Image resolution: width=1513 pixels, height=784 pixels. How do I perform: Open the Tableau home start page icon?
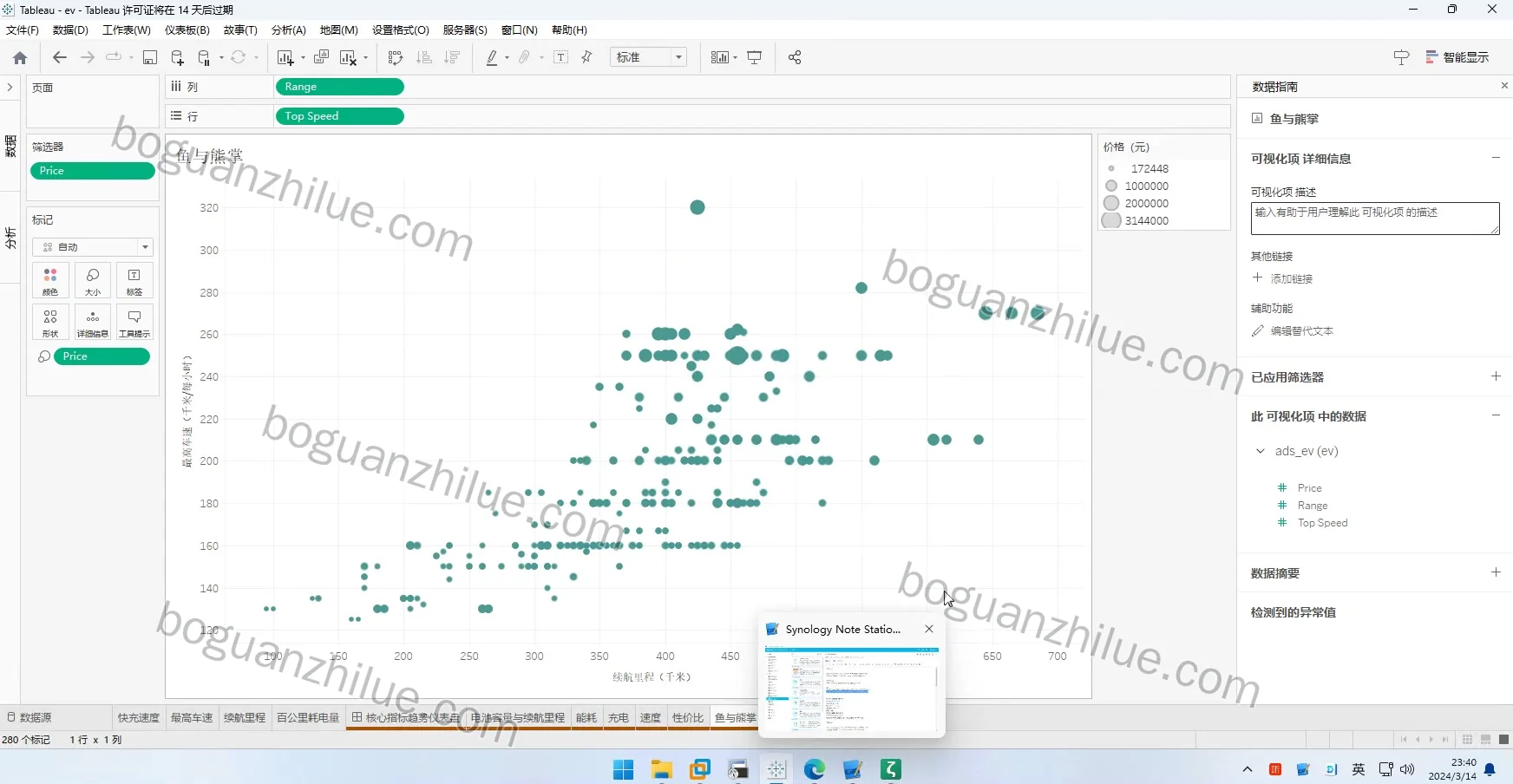[x=20, y=57]
